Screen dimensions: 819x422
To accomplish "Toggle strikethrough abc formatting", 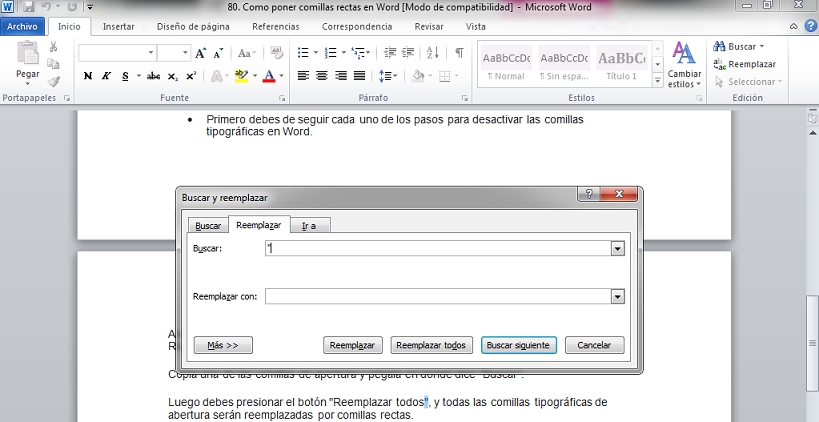I will tap(153, 76).
